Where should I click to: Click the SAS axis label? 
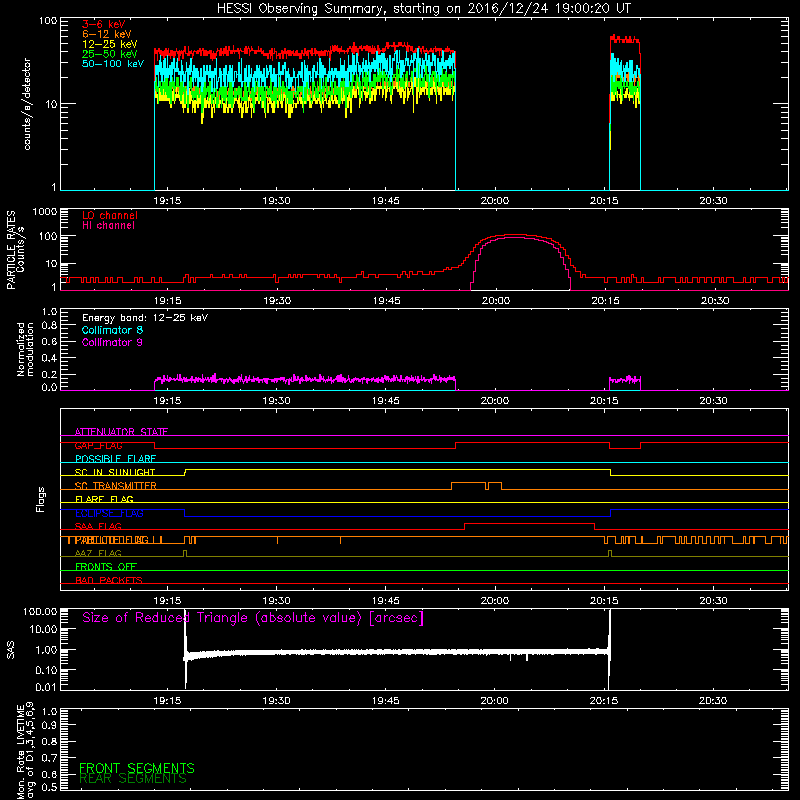(x=11, y=649)
